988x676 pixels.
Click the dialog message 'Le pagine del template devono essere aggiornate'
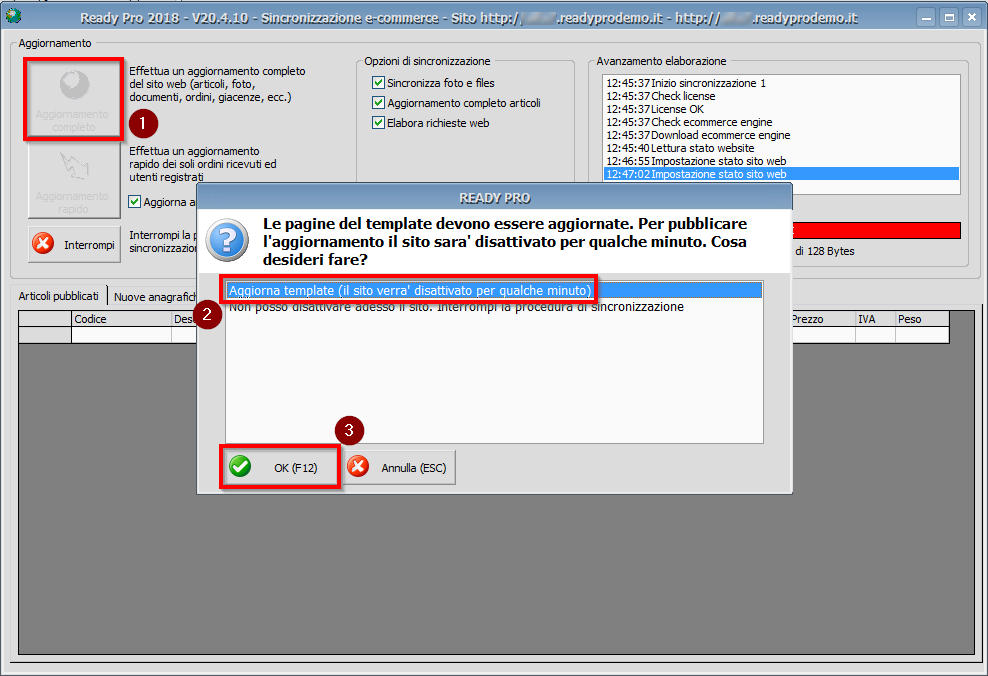coord(505,241)
